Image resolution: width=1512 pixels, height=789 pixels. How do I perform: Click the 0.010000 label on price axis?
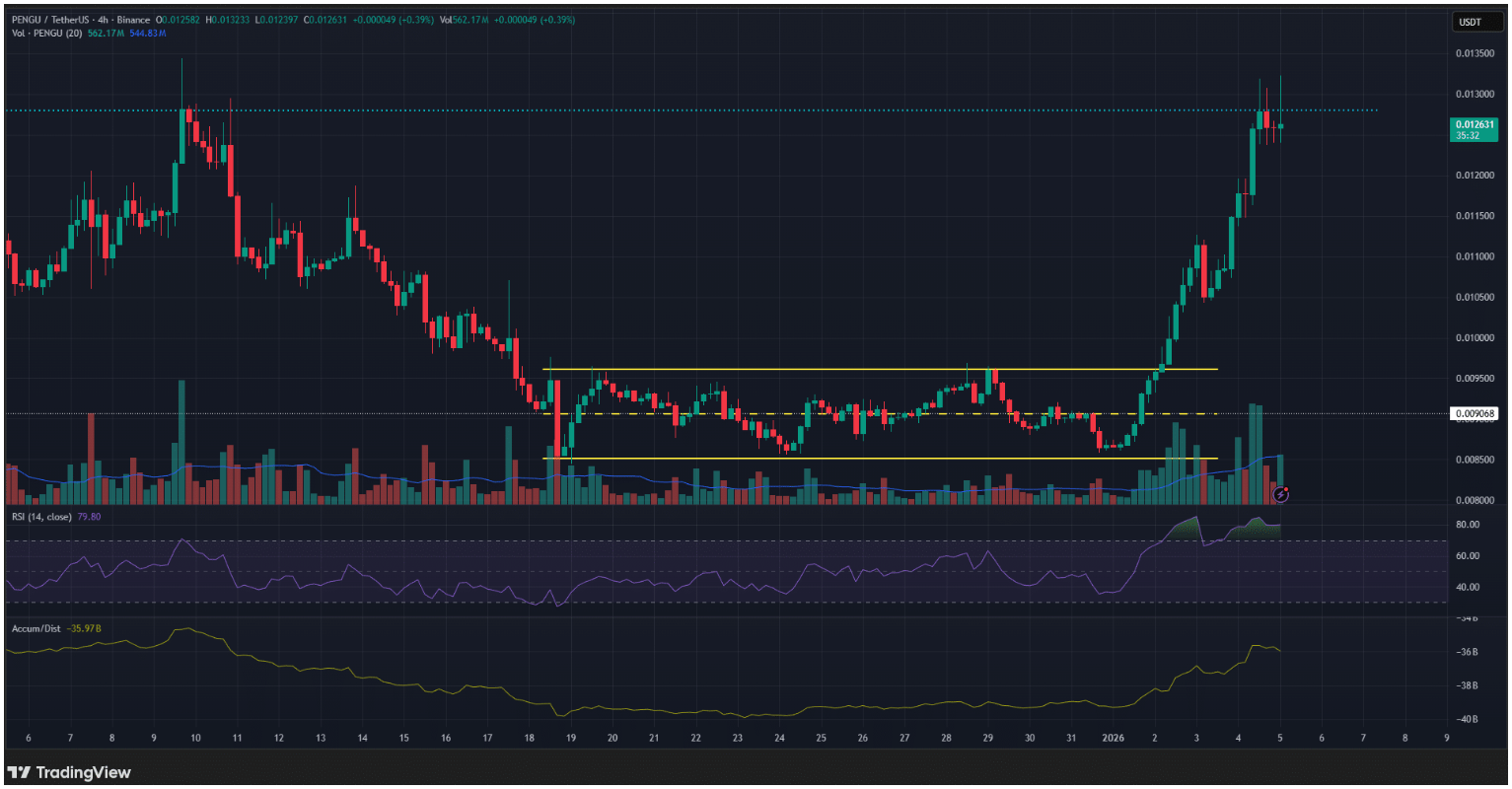(1474, 338)
